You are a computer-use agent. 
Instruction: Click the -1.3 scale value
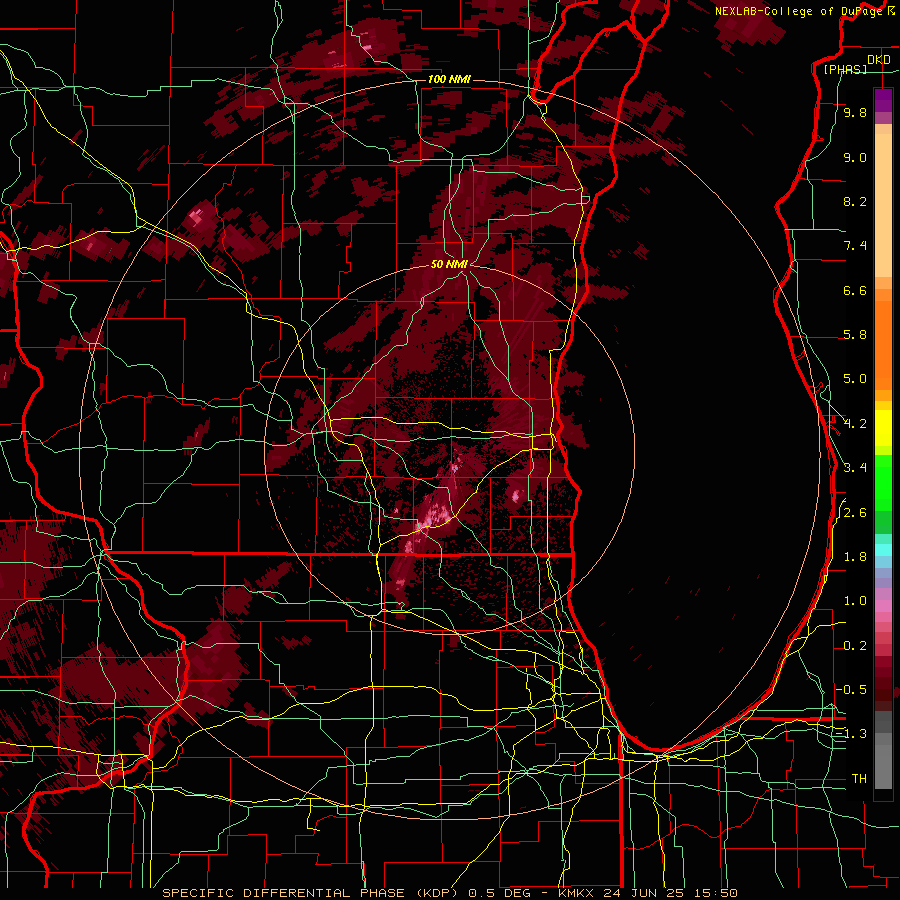pyautogui.click(x=851, y=734)
